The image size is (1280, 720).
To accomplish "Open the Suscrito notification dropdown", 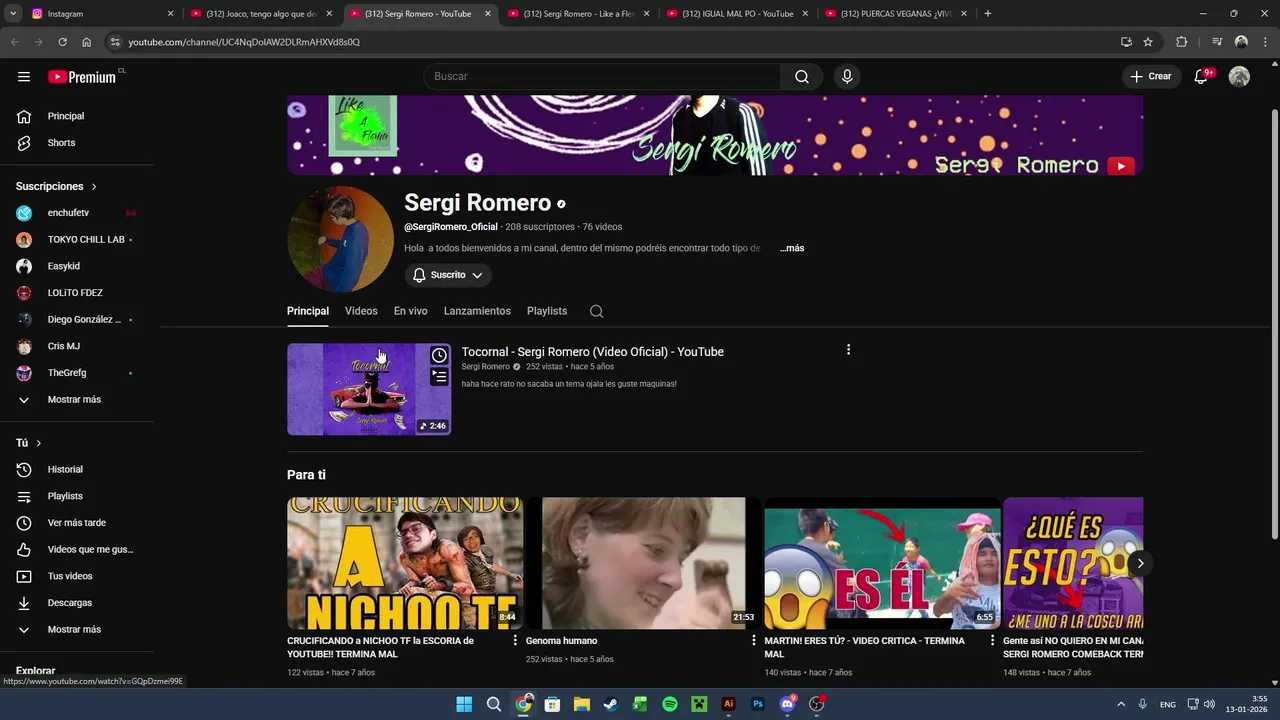I will click(448, 275).
